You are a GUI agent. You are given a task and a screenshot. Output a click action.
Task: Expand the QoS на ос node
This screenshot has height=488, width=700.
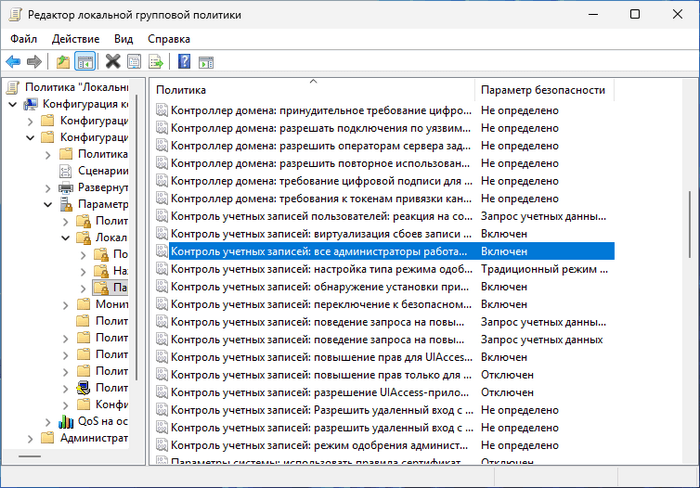48,421
